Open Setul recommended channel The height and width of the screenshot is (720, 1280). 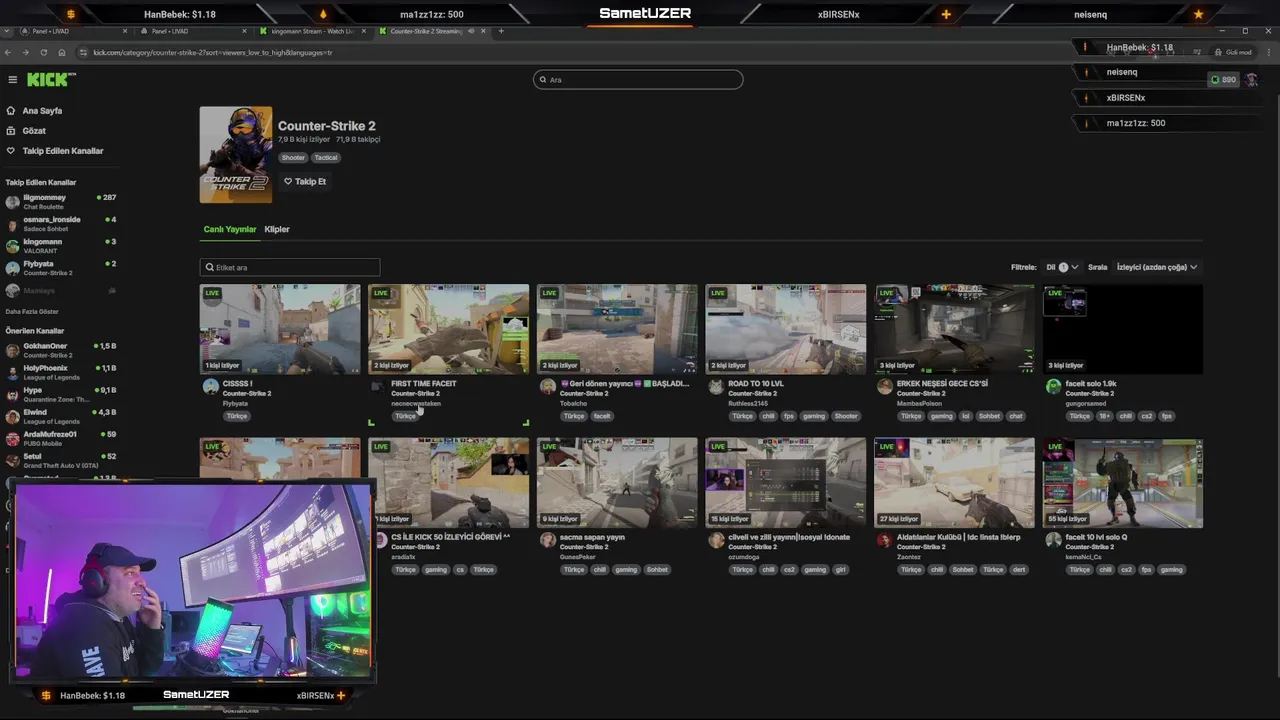tap(60, 459)
